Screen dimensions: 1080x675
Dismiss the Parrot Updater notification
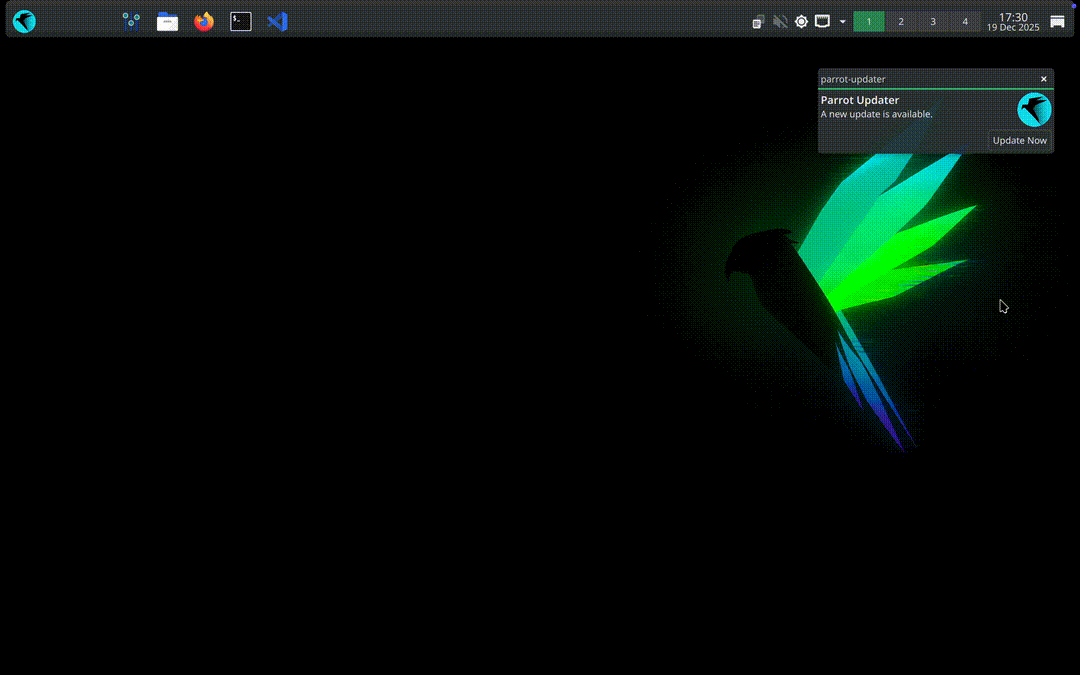point(1044,79)
